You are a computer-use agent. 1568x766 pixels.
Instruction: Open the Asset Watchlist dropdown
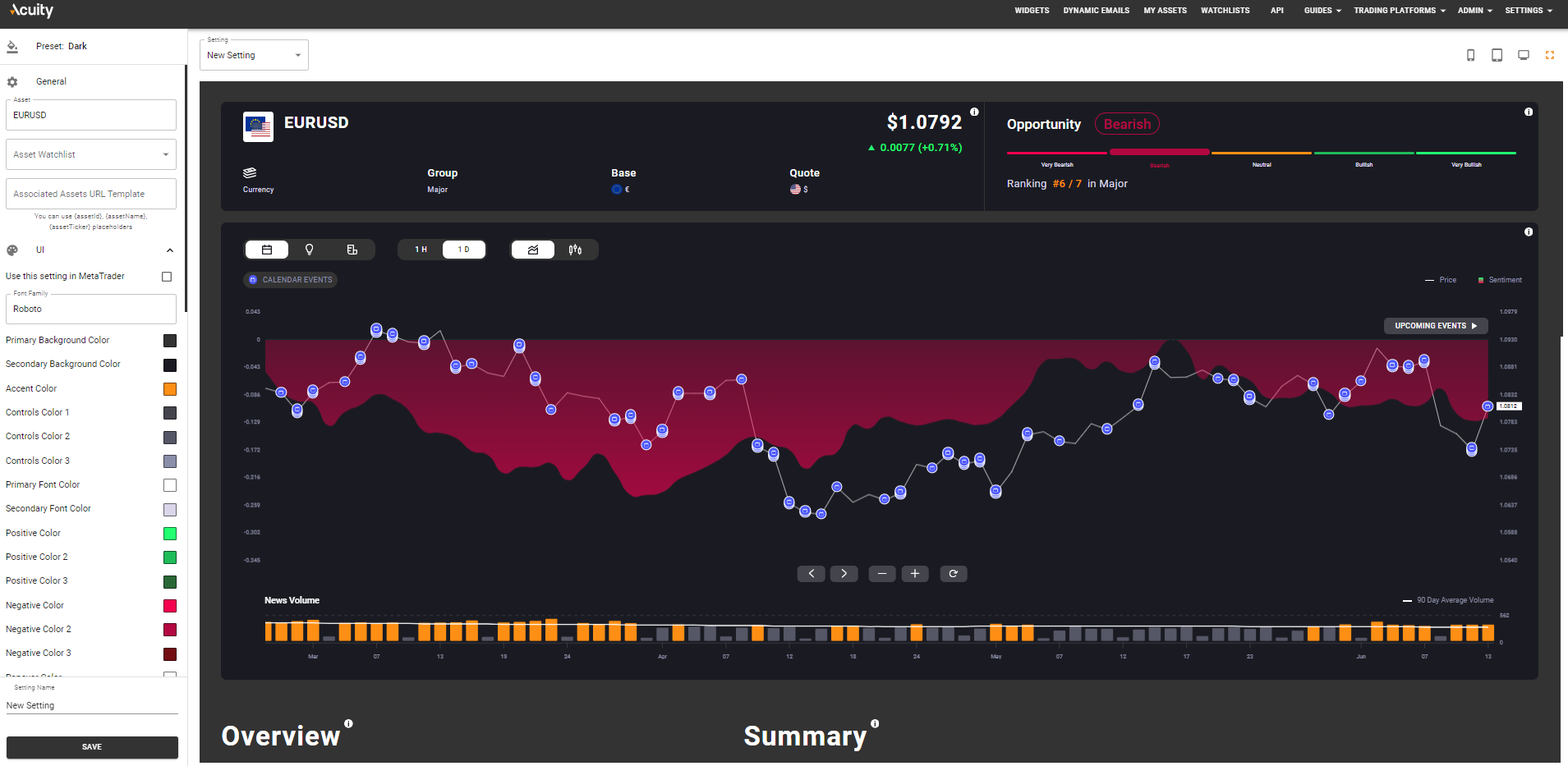91,154
